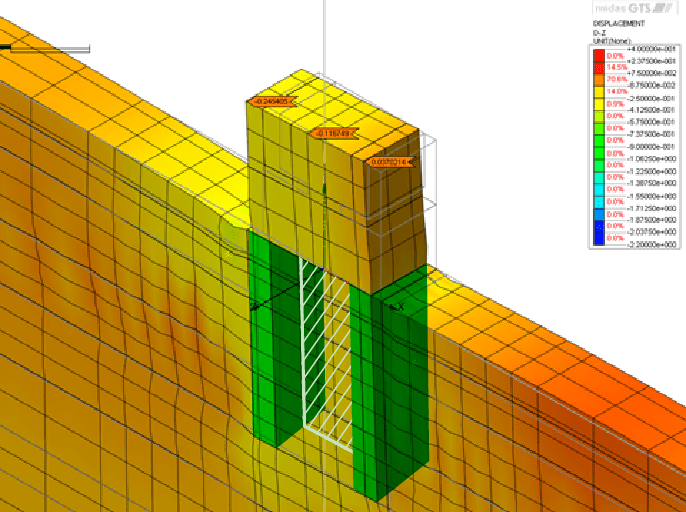Viewport: 686px width, 512px height.
Task: Click the orange legend swatch beside 20.6%
Action: pos(600,79)
